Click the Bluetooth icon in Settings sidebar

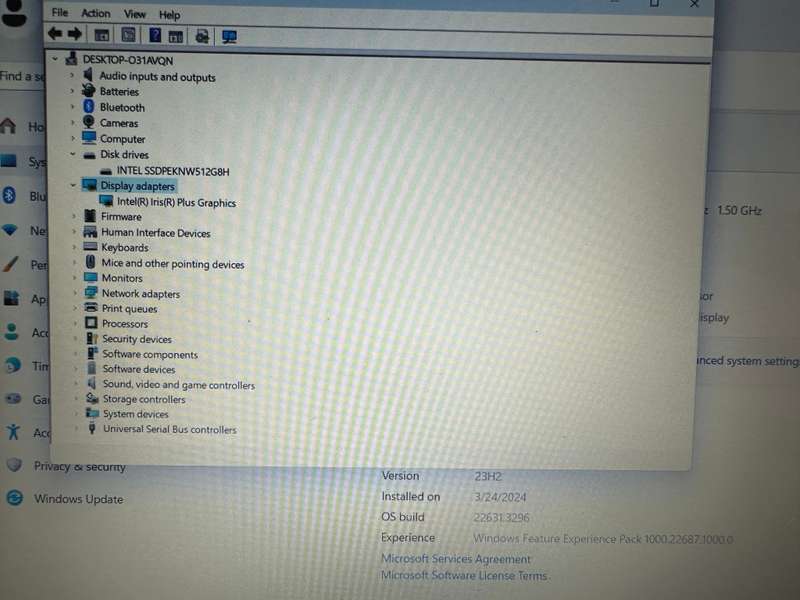(10, 195)
